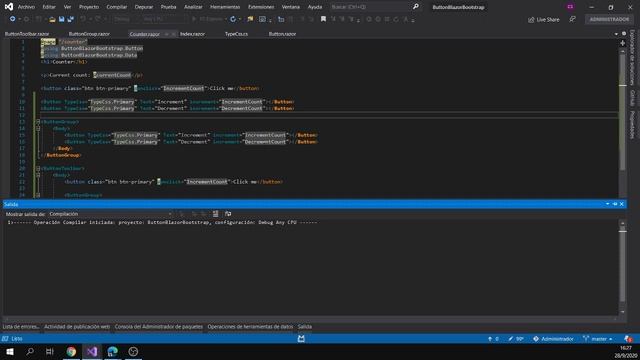Click the pending changes pencil in status bar
The image size is (640, 360).
pos(516,339)
